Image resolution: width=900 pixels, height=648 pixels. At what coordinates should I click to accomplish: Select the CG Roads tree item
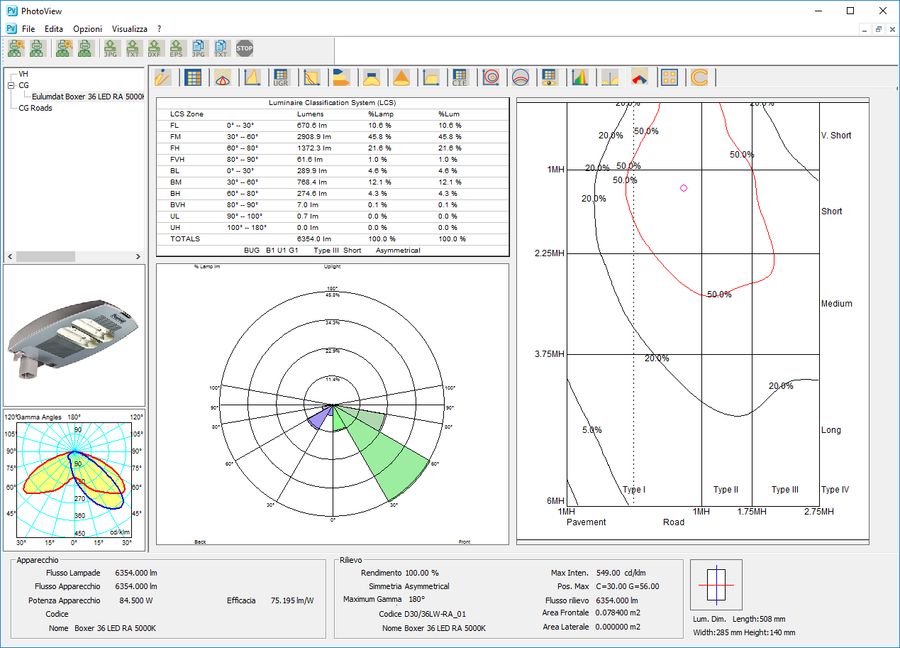click(x=35, y=108)
